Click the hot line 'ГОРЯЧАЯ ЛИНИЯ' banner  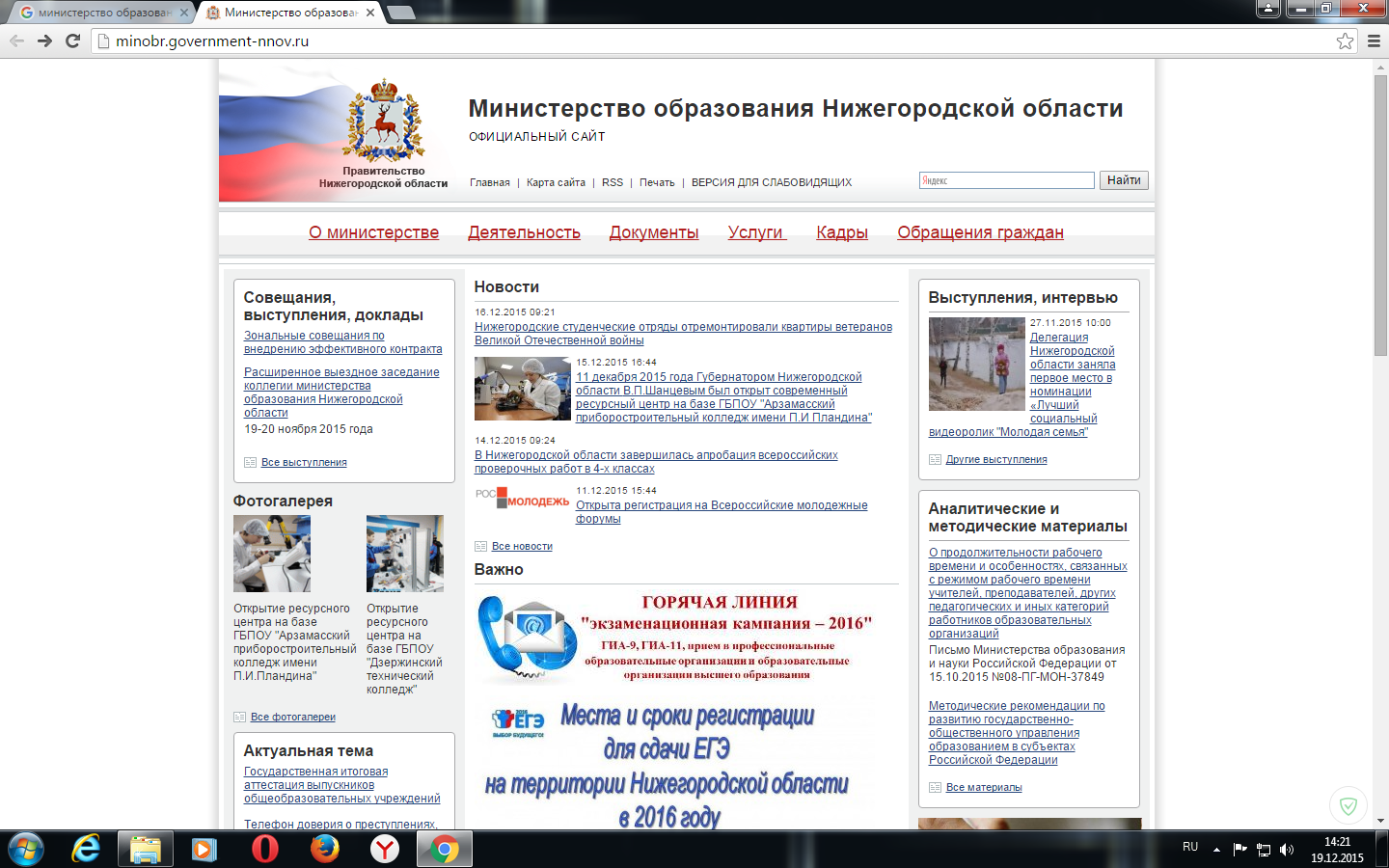[x=675, y=638]
